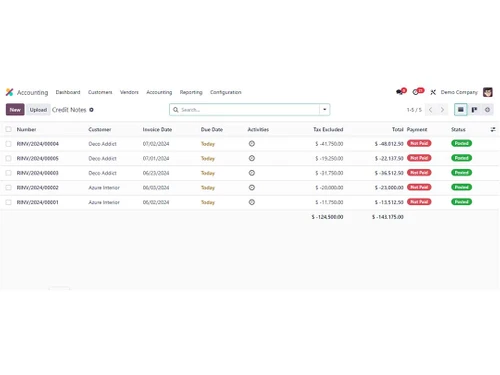Open the user avatar menu
The width and height of the screenshot is (500, 375).
[488, 92]
